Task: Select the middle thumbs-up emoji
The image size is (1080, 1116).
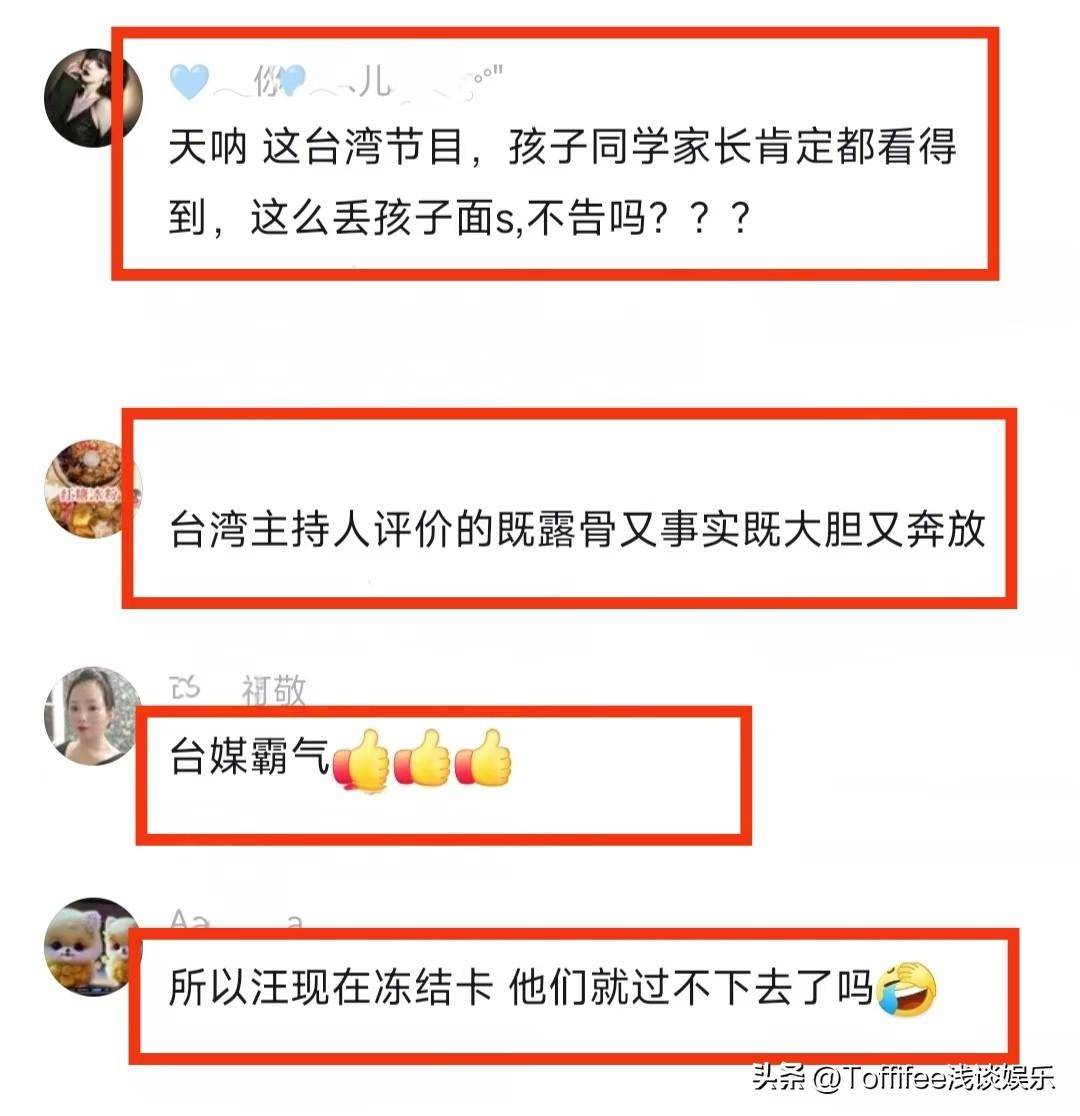Action: (x=422, y=757)
